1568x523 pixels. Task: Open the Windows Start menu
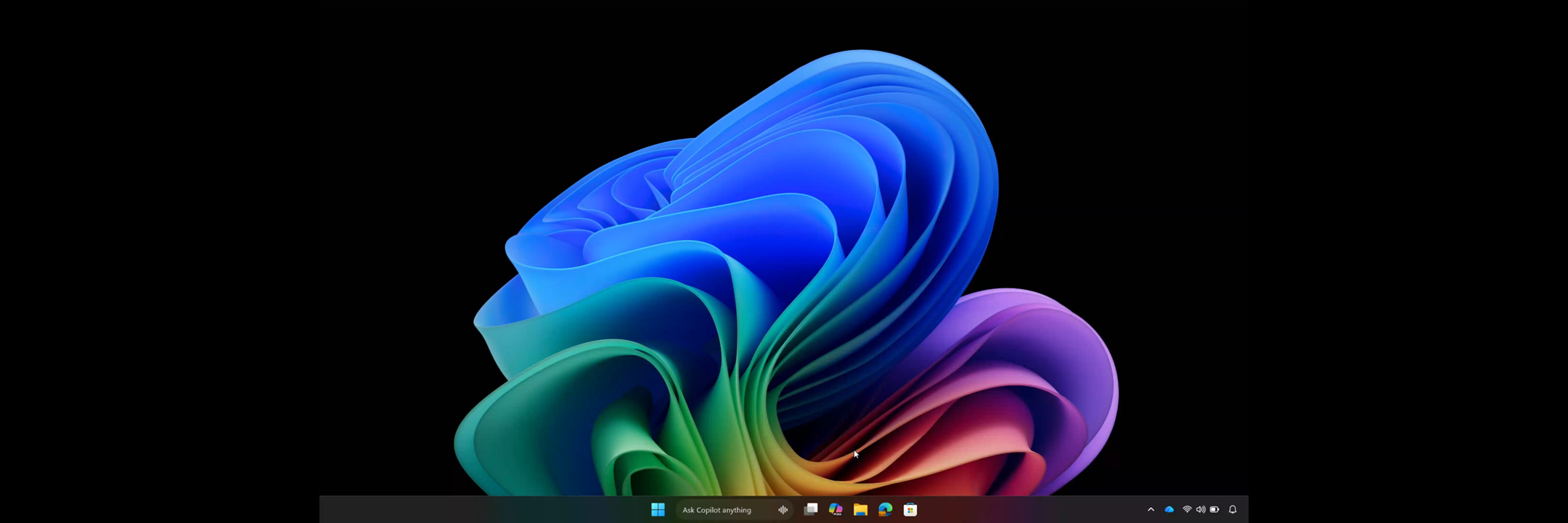(x=658, y=510)
